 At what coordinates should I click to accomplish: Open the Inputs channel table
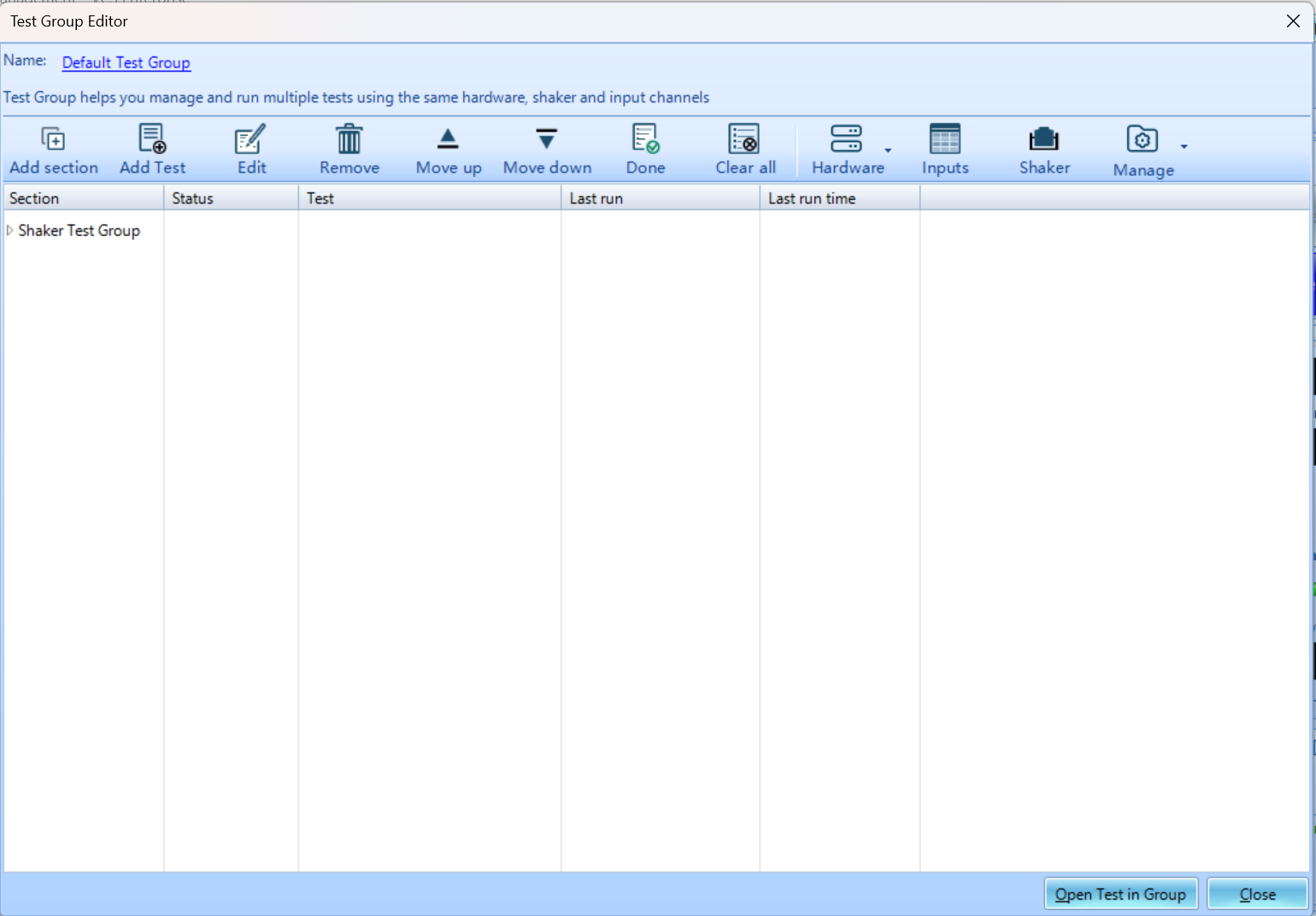[x=944, y=139]
